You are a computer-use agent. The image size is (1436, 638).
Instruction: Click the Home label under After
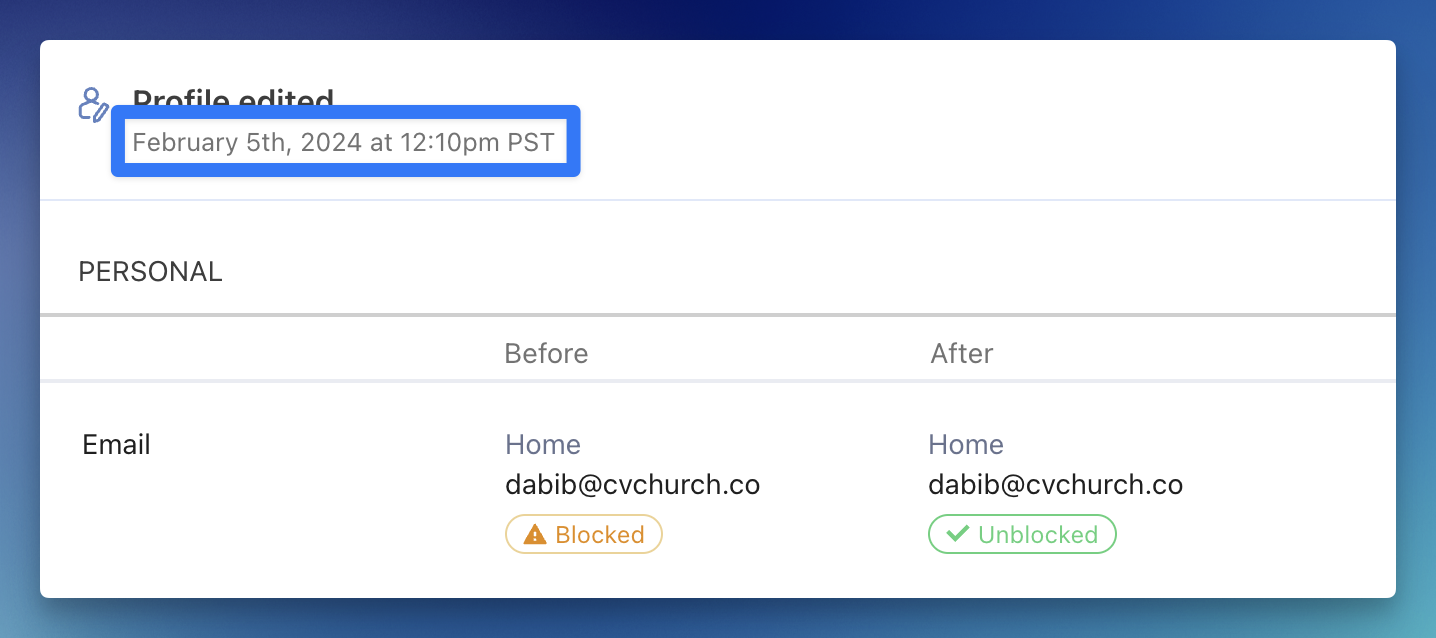(x=966, y=444)
